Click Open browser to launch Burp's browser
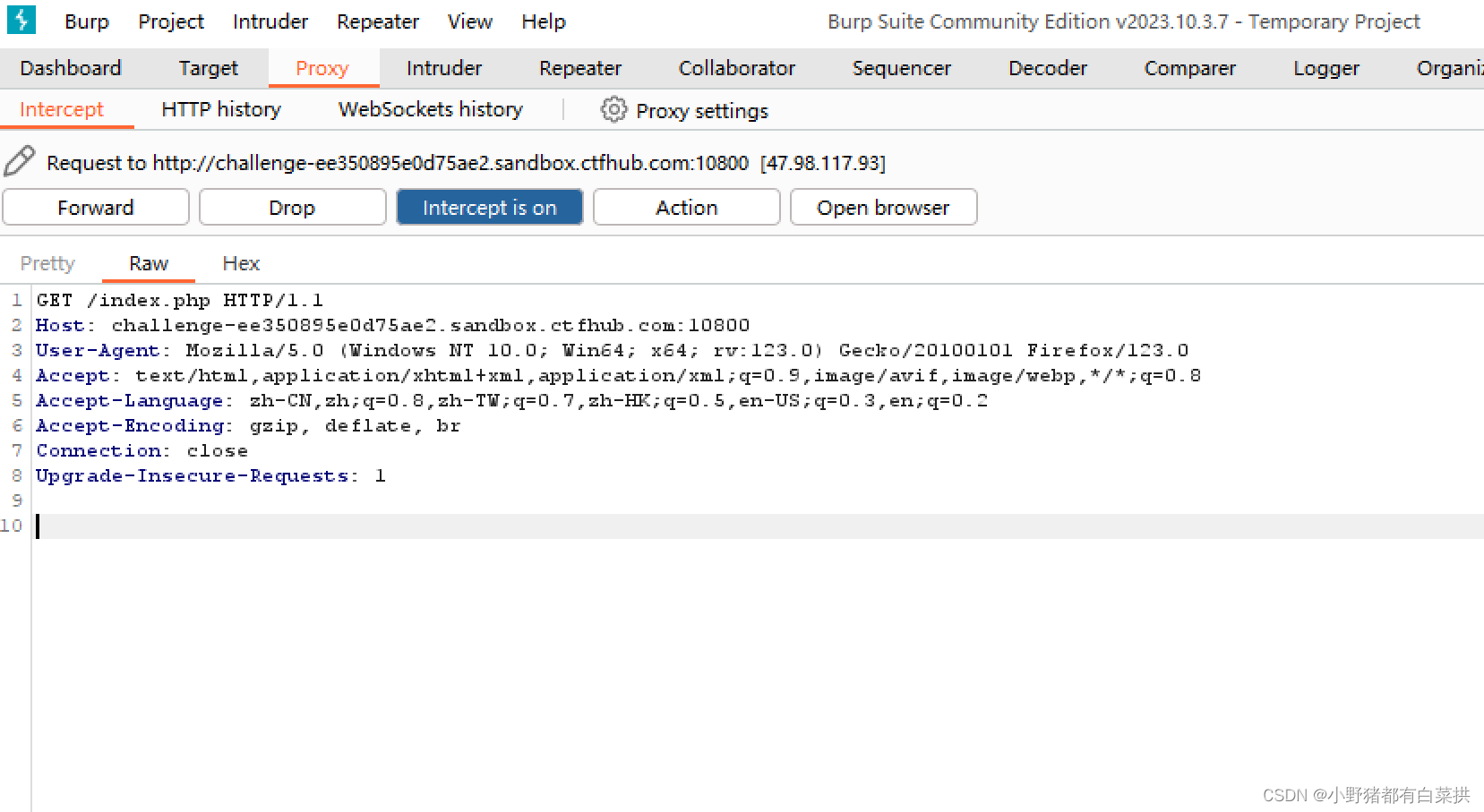 click(883, 207)
